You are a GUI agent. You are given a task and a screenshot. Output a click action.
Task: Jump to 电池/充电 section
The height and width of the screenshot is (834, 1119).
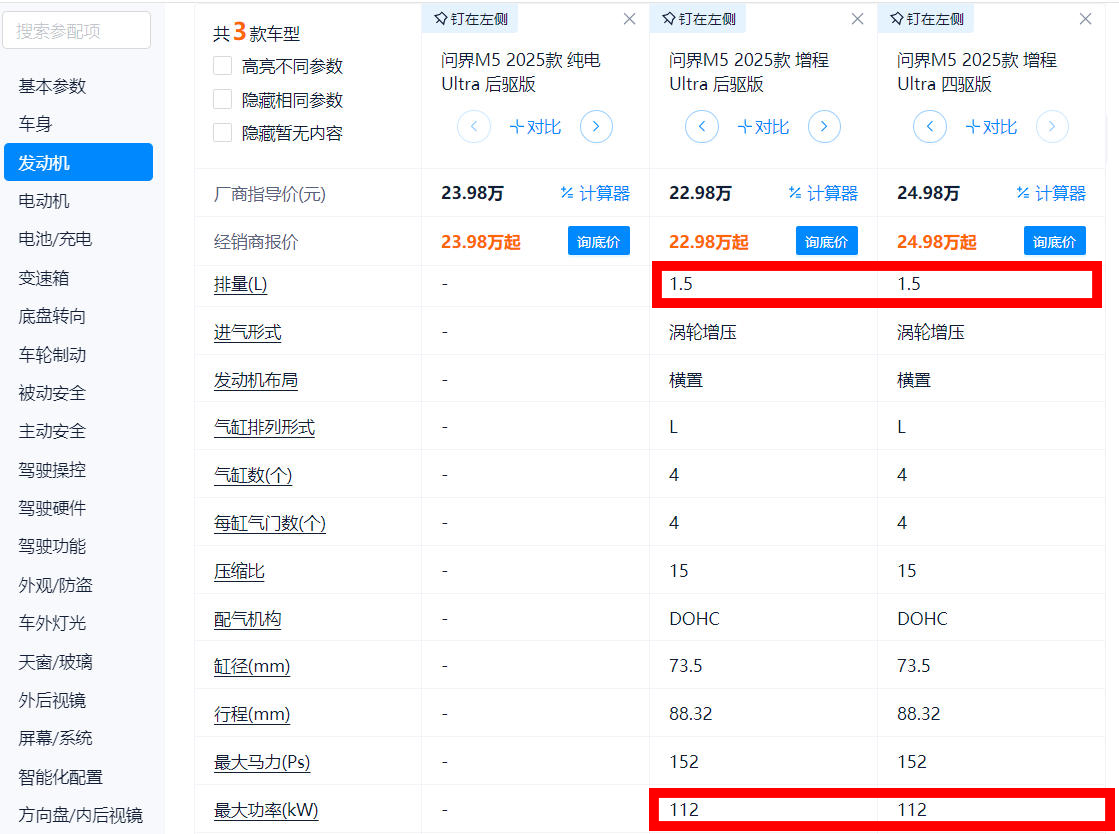pos(55,239)
